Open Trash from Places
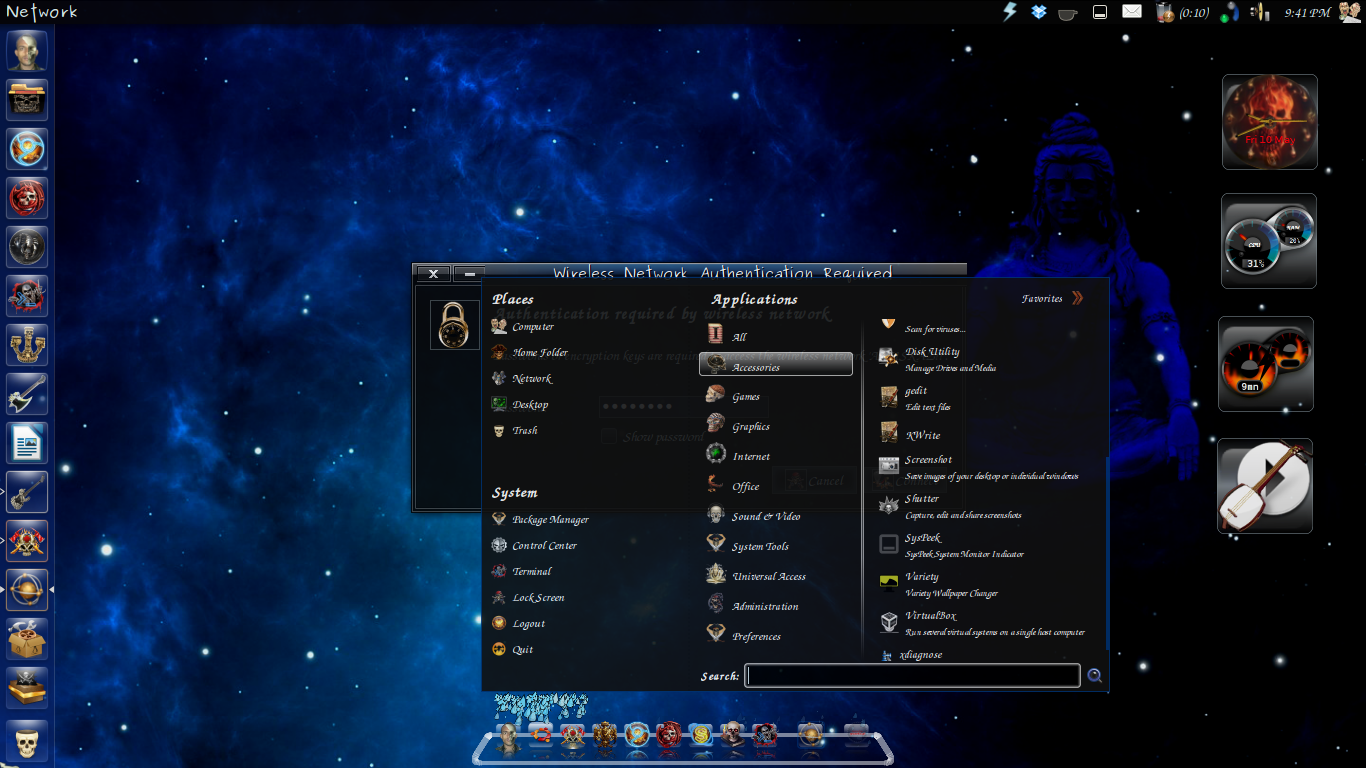 [515, 431]
